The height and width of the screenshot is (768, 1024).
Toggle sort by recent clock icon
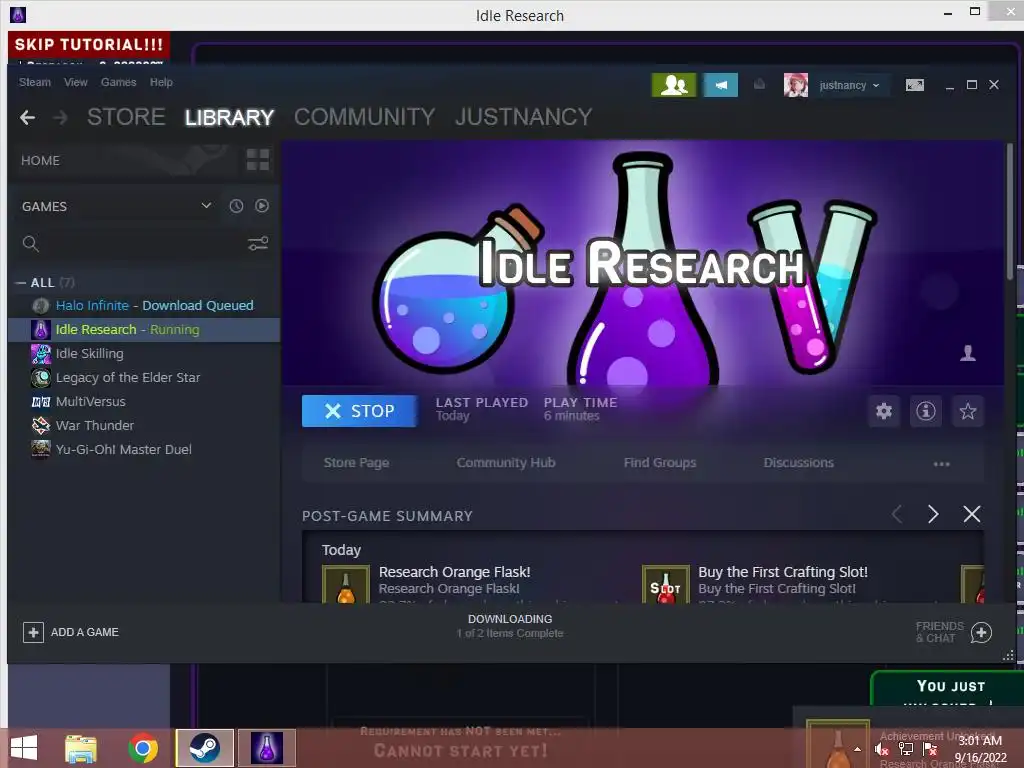coord(236,206)
